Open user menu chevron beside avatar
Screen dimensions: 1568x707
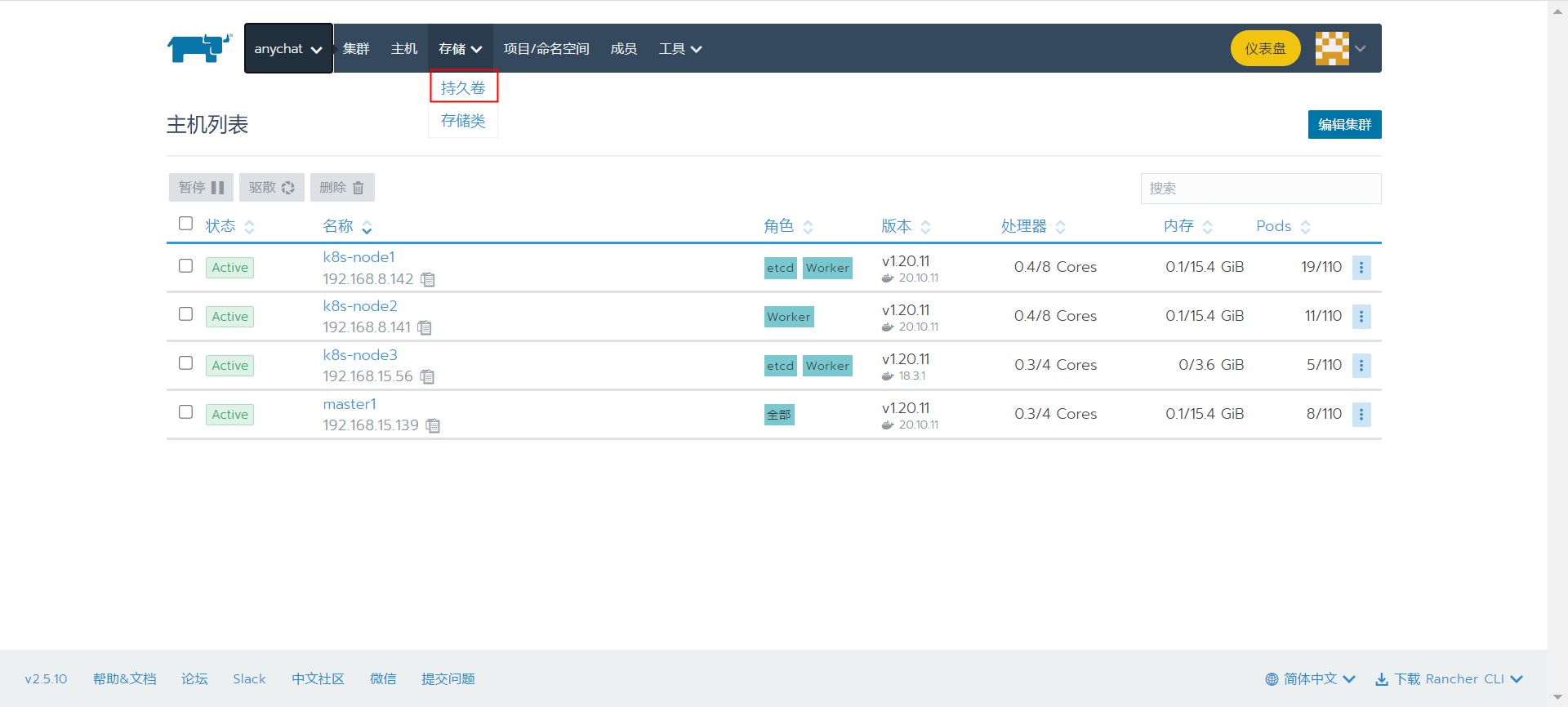point(1361,49)
